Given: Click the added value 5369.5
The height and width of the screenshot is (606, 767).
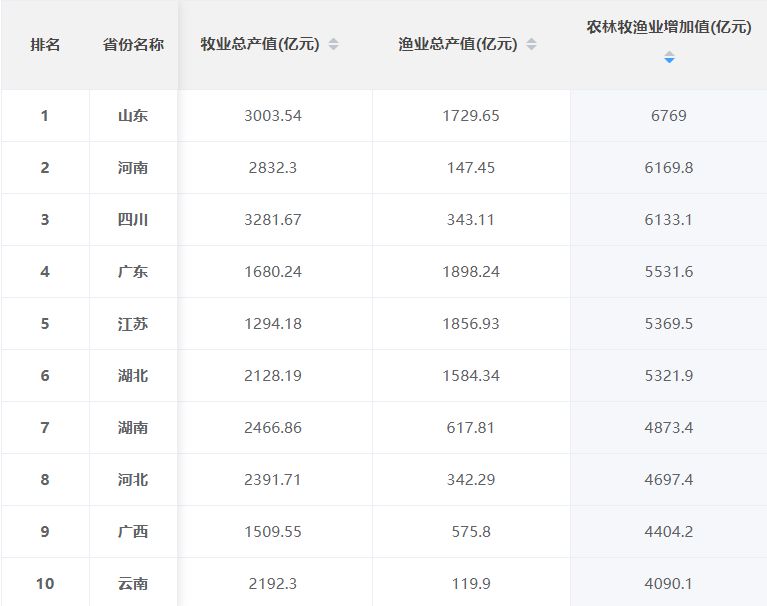Looking at the screenshot, I should point(669,324).
